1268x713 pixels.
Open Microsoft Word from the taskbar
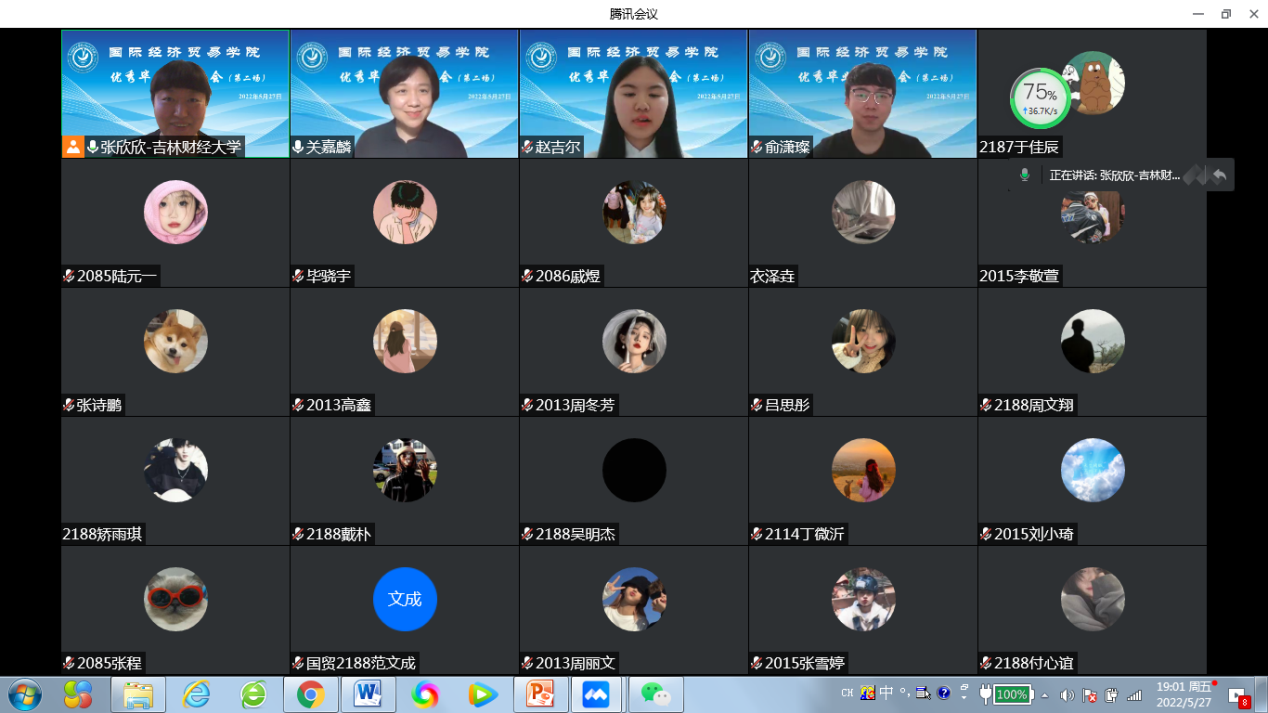point(368,694)
